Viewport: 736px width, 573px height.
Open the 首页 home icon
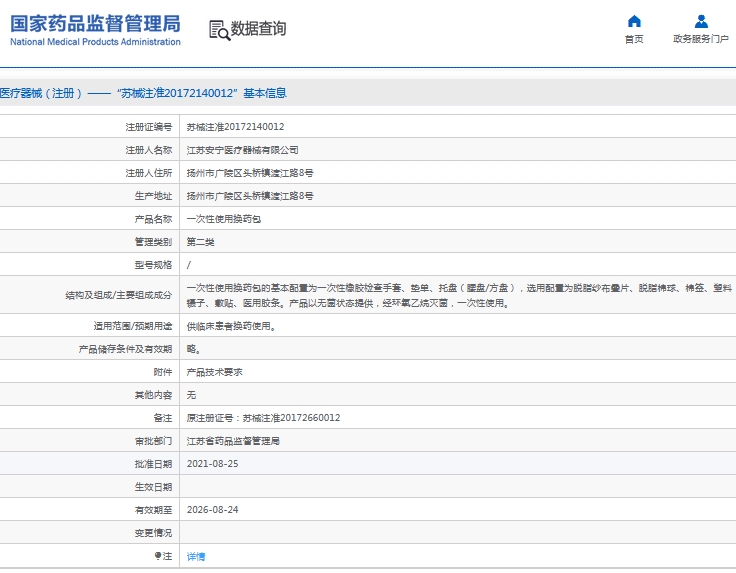634,21
